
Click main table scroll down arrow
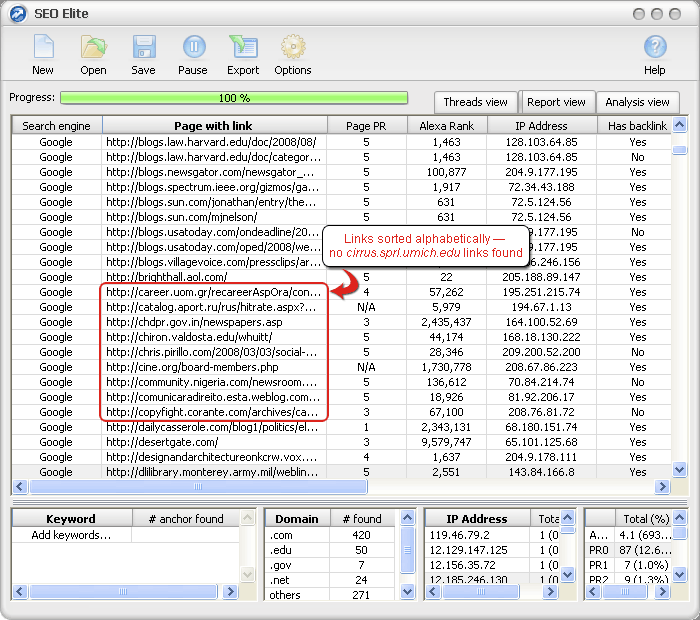click(x=679, y=470)
